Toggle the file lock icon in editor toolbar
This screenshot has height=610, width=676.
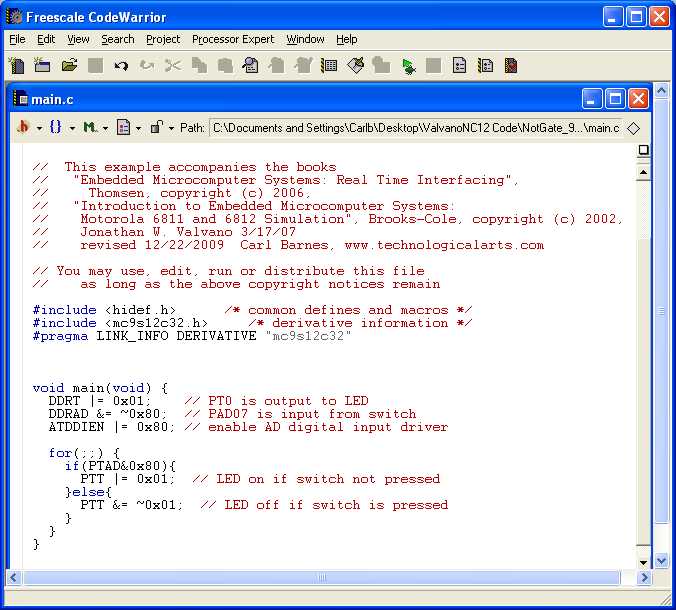pos(156,128)
